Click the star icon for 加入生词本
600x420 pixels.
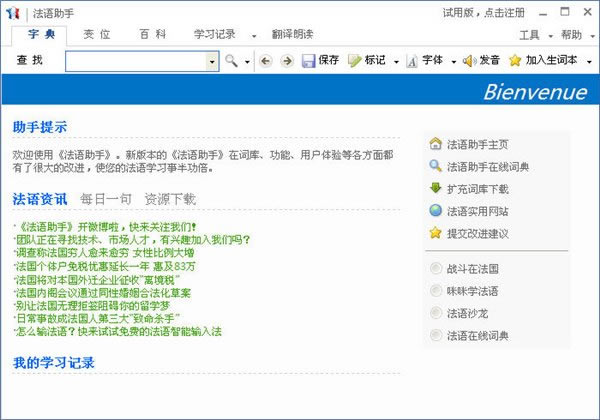[515, 60]
